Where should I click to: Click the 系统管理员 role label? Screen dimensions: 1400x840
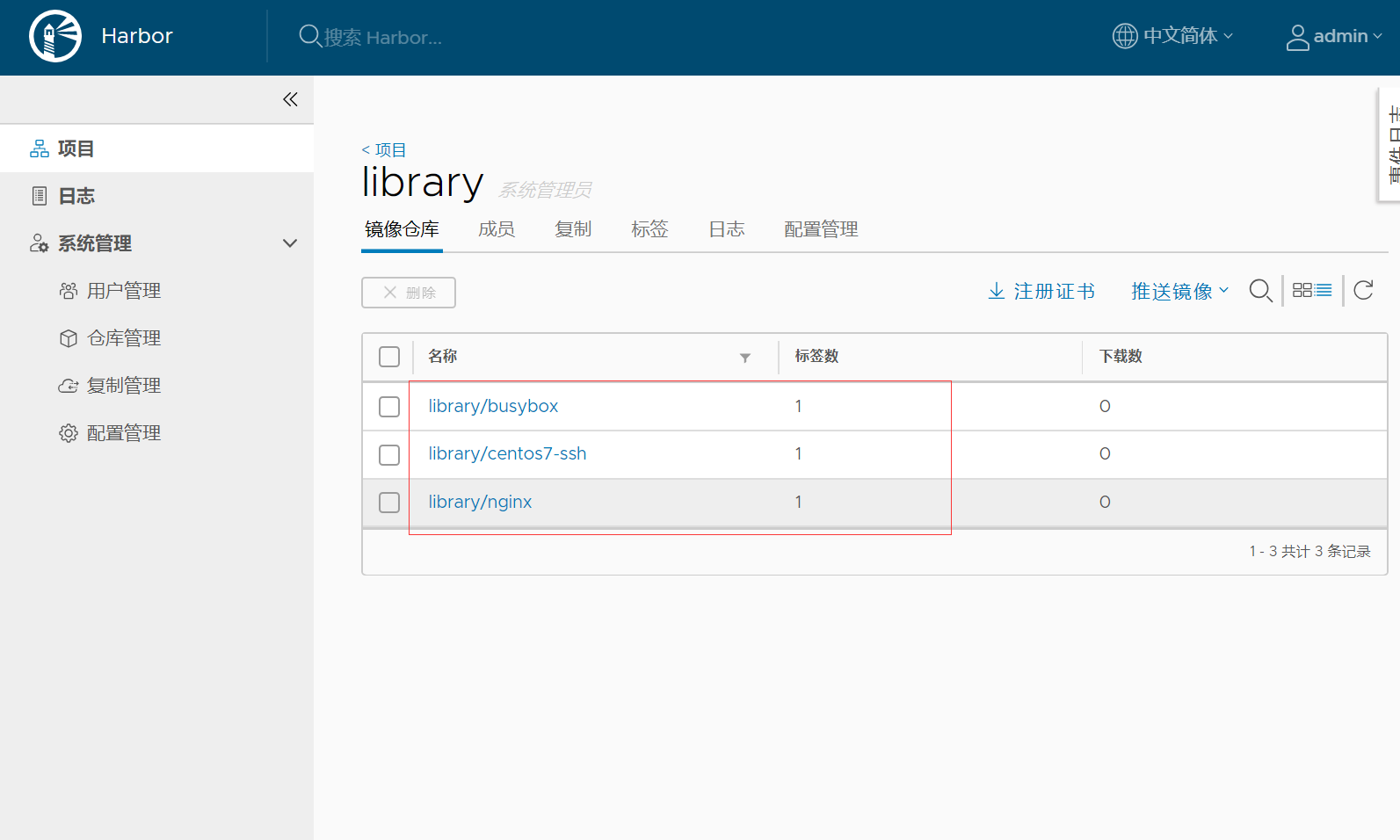pyautogui.click(x=545, y=190)
